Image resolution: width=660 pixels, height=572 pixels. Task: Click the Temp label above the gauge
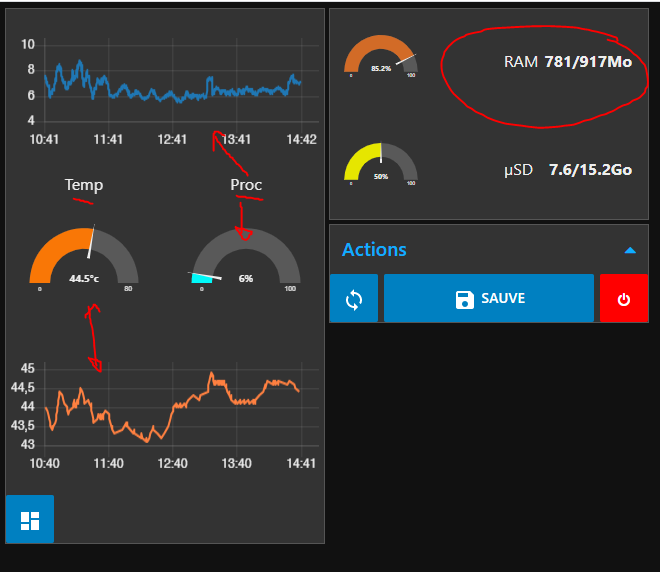click(84, 185)
